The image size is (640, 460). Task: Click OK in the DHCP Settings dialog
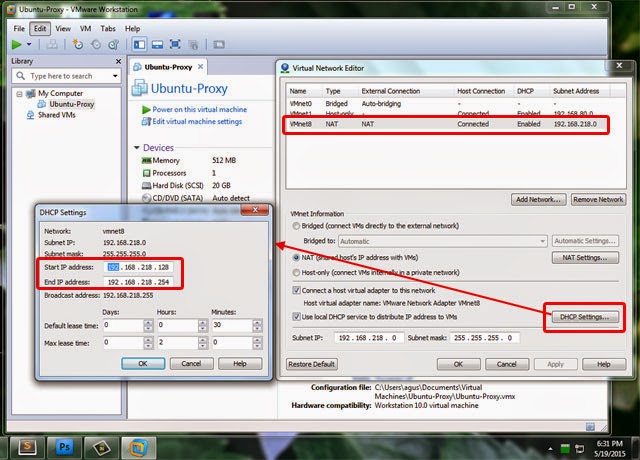(143, 364)
